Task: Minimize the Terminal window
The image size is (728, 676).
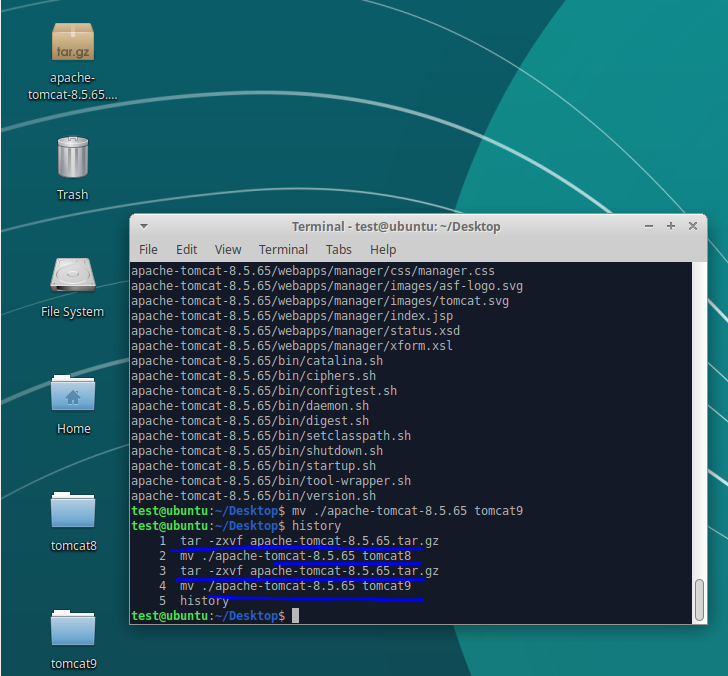Action: pyautogui.click(x=649, y=226)
